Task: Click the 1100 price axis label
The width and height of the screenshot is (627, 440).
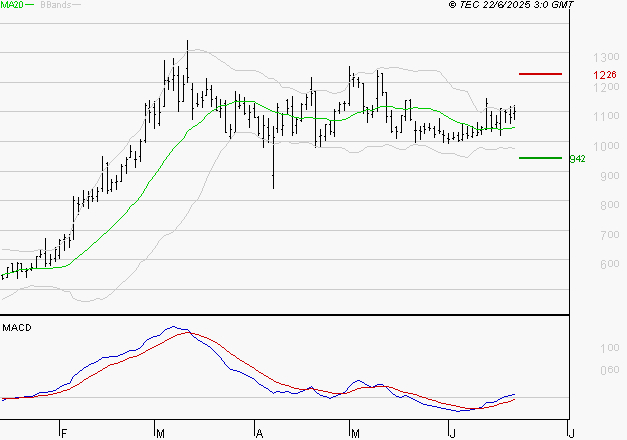Action: [606, 116]
